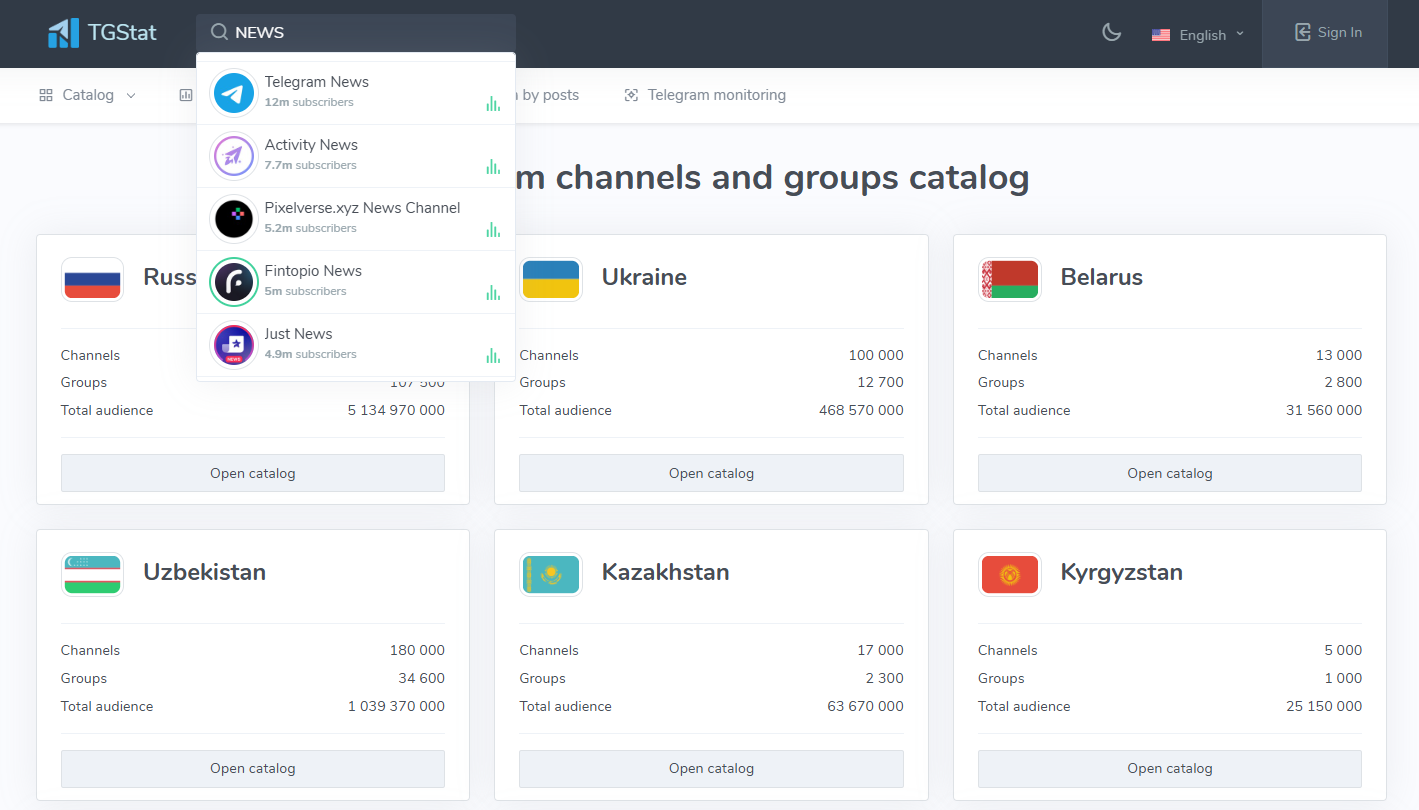The image size is (1419, 810).
Task: Click the Just News avatar
Action: pyautogui.click(x=234, y=345)
